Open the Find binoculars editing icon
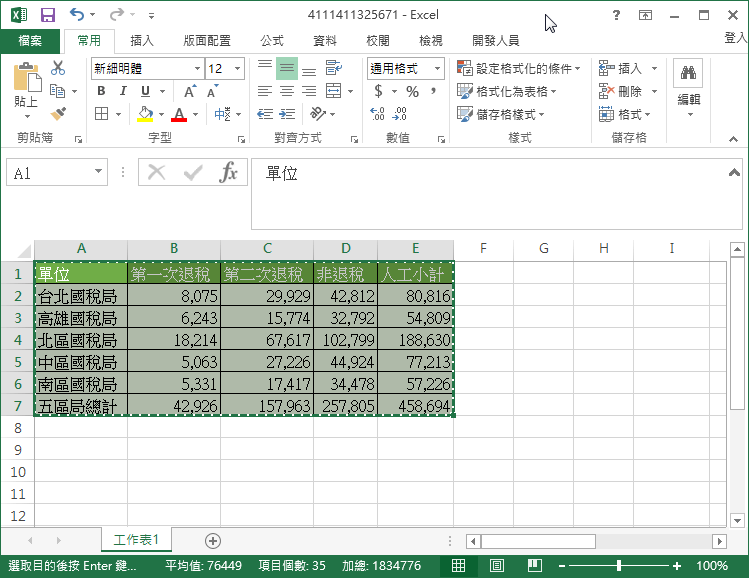The image size is (749, 578). click(688, 73)
